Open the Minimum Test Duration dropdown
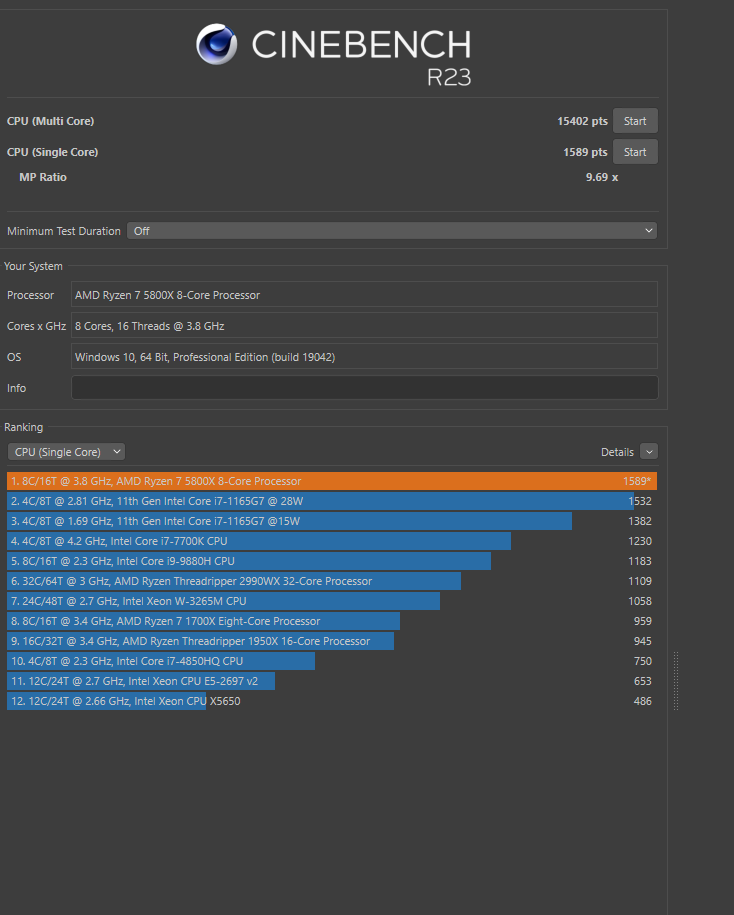Image resolution: width=734 pixels, height=915 pixels. 392,231
